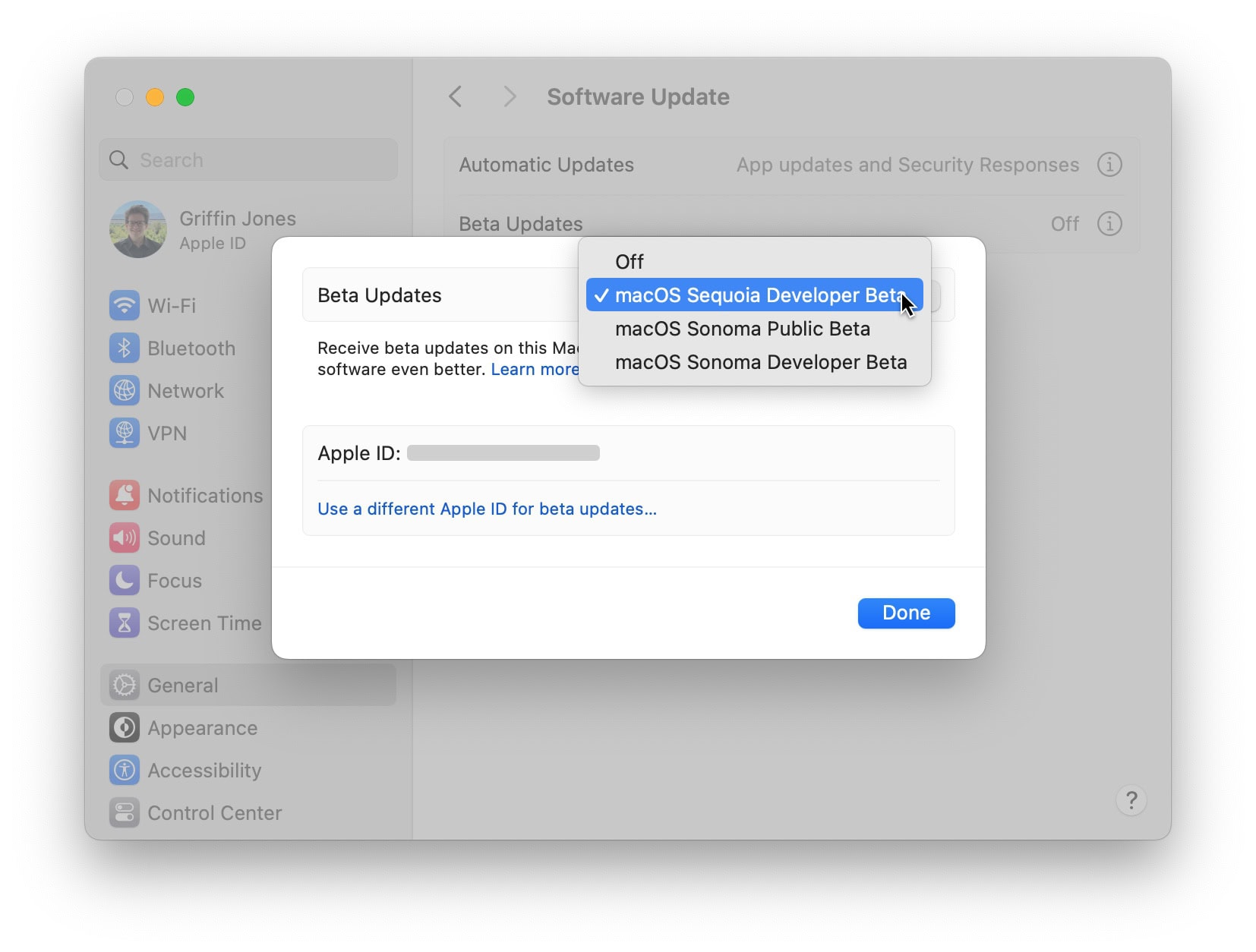Click the Accessibility icon
The image size is (1256, 952).
pos(125,771)
